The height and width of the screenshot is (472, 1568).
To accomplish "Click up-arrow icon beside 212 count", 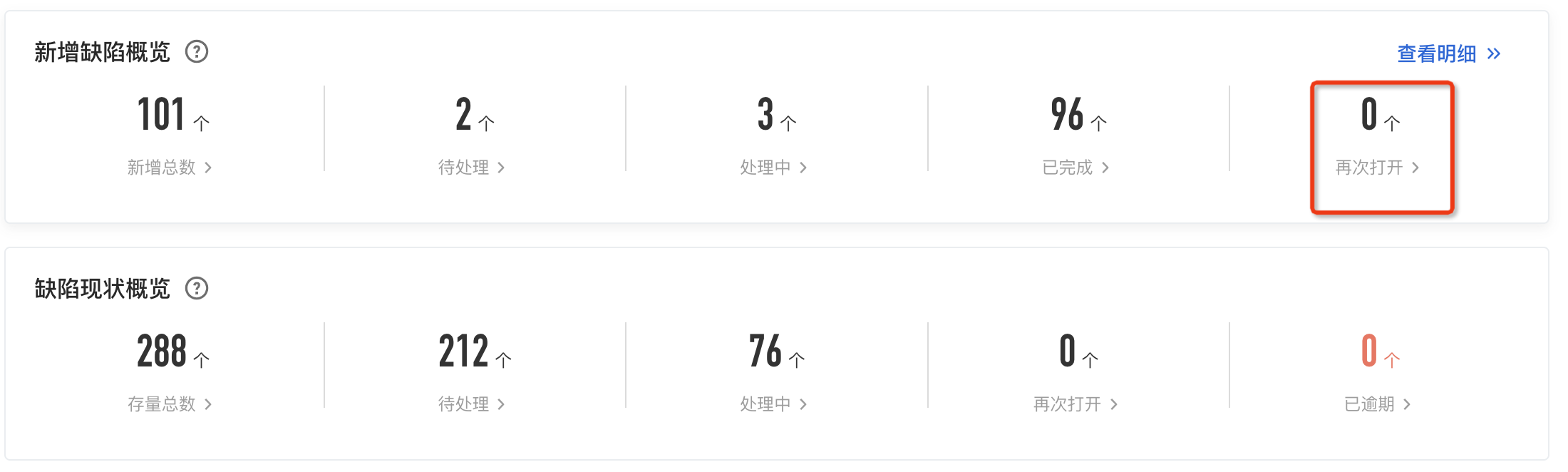I will (503, 360).
